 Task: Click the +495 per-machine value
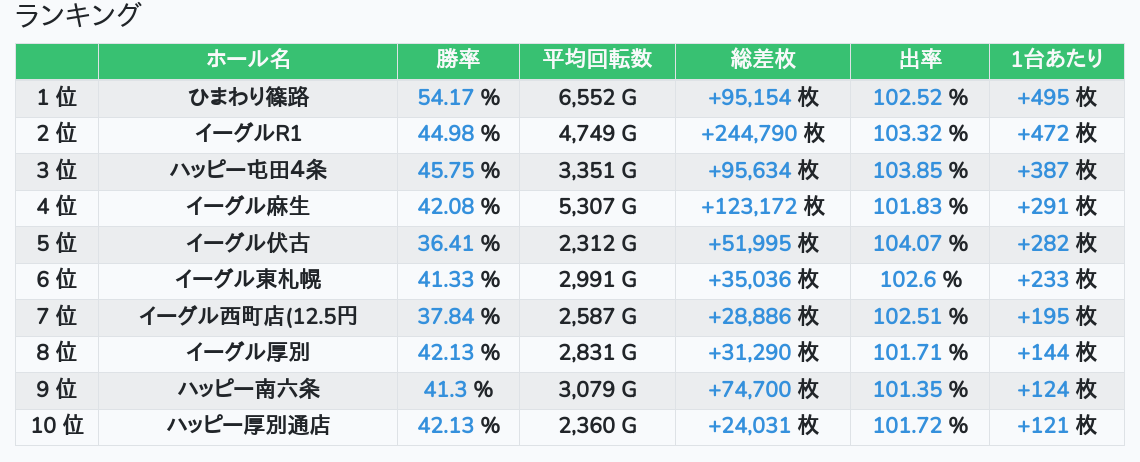[x=1043, y=97]
